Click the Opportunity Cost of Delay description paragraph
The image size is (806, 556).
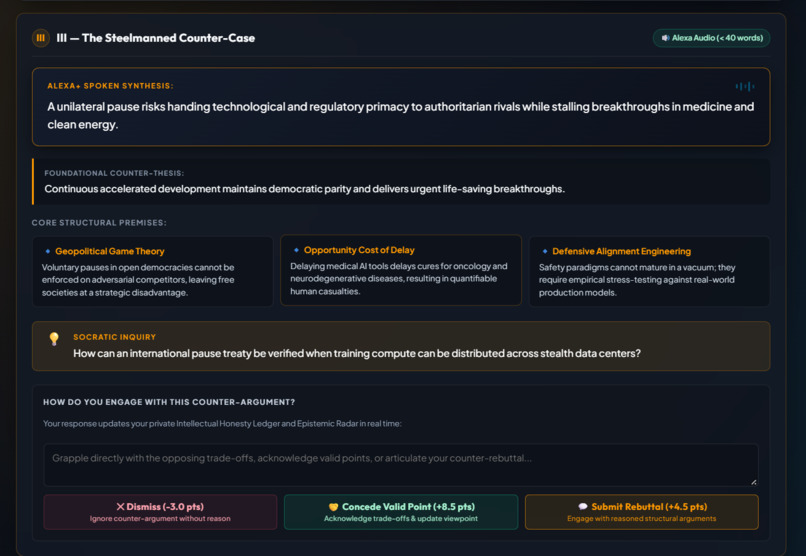[399, 279]
